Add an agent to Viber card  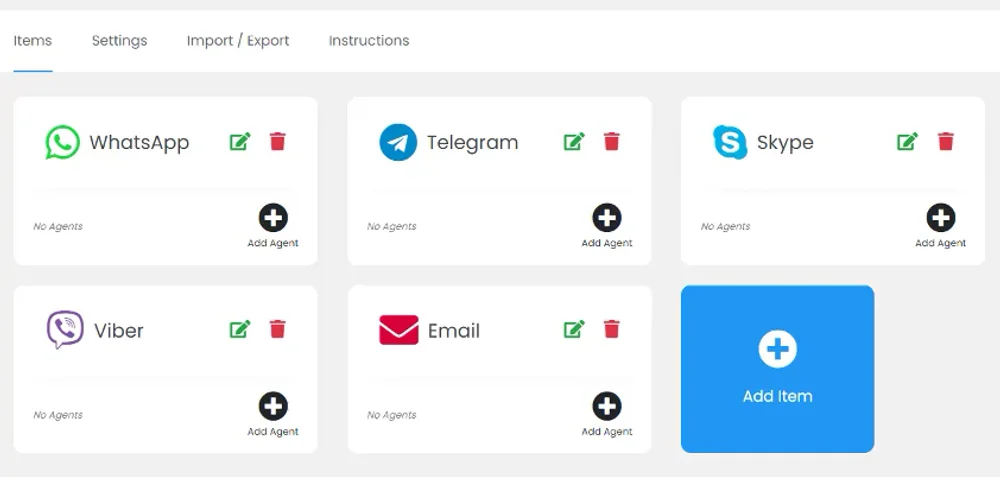tap(273, 415)
